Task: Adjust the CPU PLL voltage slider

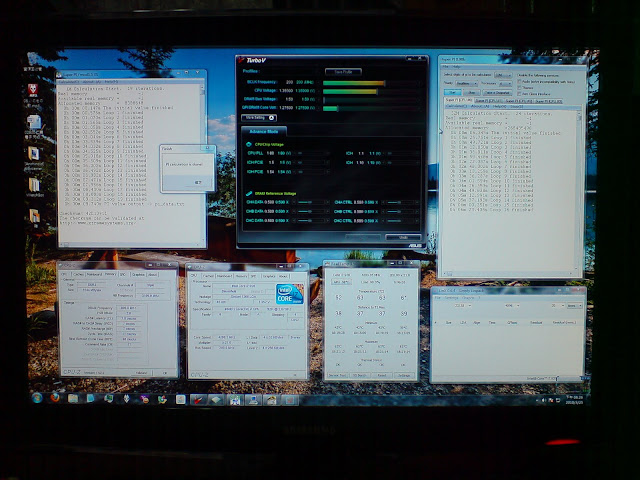Action: coord(313,153)
